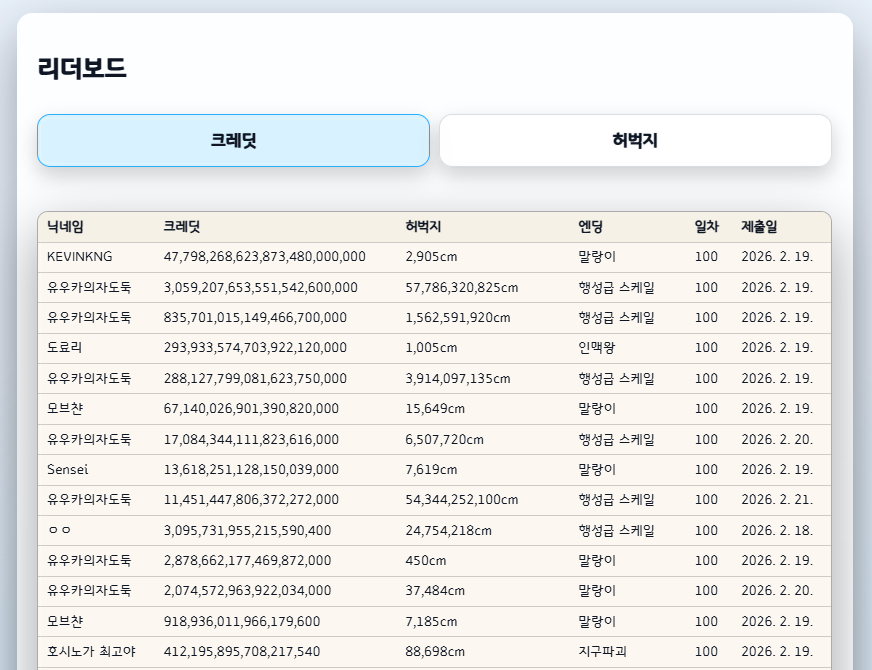Viewport: 872px width, 670px height.
Task: Click the 88,698cm thigh value
Action: click(435, 652)
